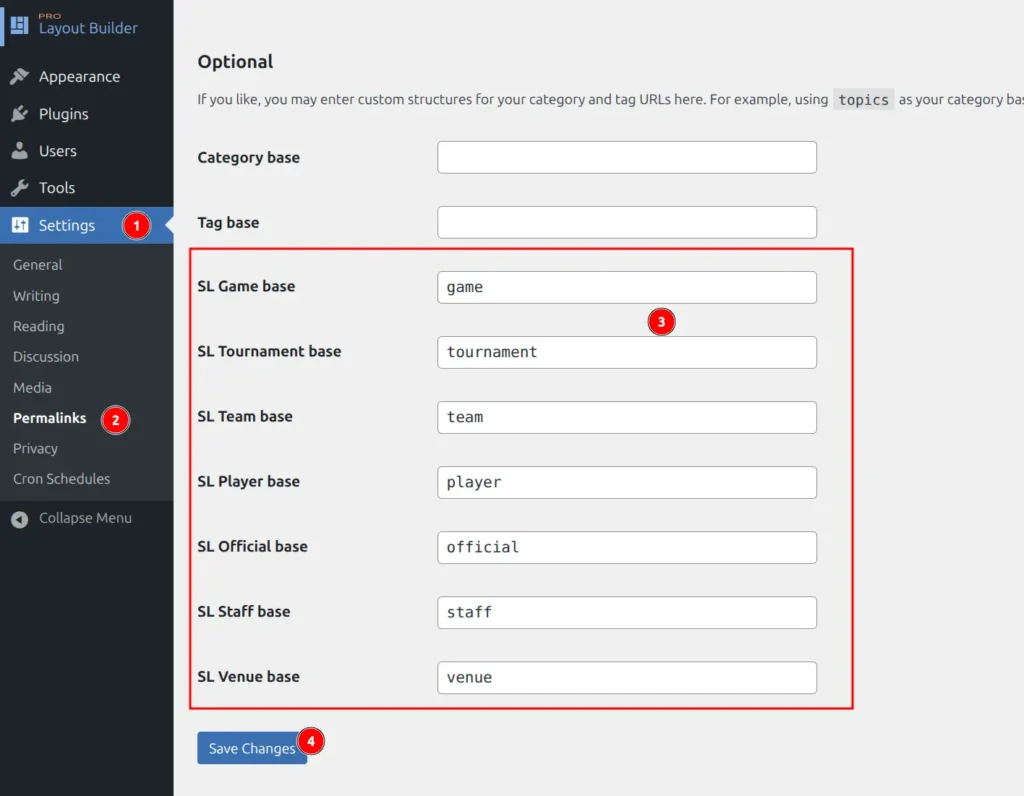This screenshot has height=796, width=1024.
Task: Go to Media settings
Action: point(32,388)
